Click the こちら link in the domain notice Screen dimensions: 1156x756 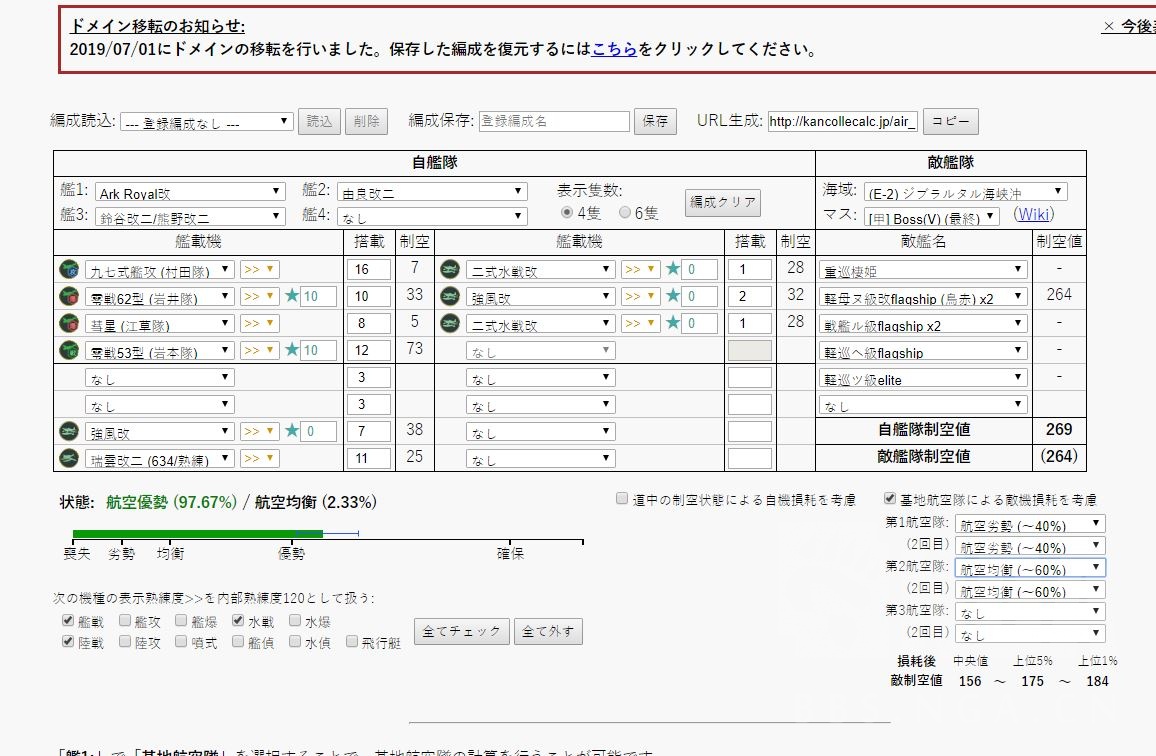pos(612,46)
